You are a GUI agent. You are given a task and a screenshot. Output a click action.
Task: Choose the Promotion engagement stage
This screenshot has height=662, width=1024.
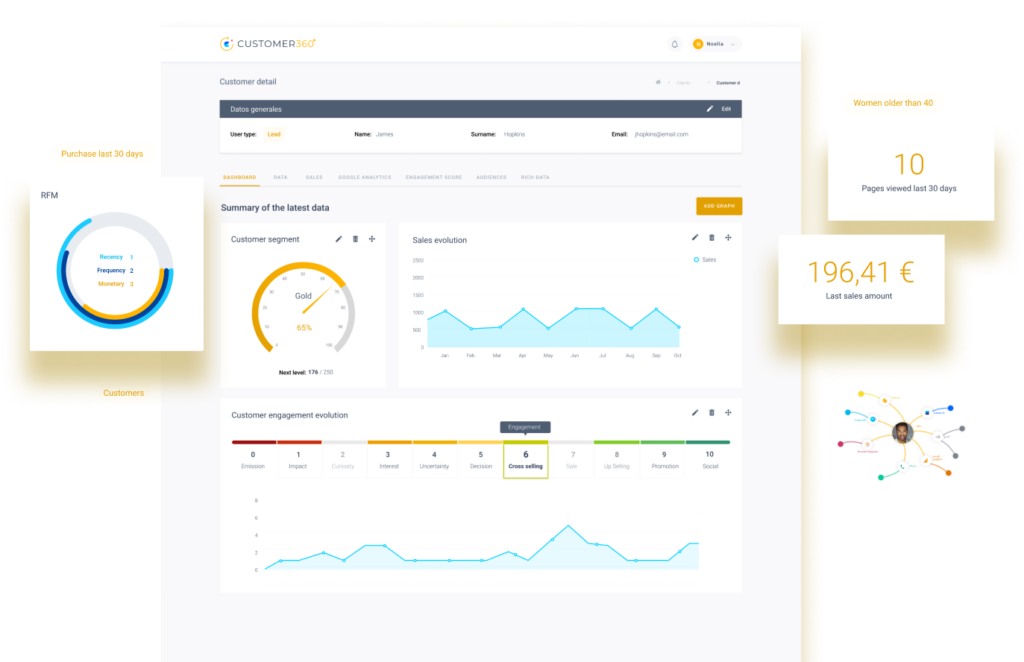click(x=664, y=460)
